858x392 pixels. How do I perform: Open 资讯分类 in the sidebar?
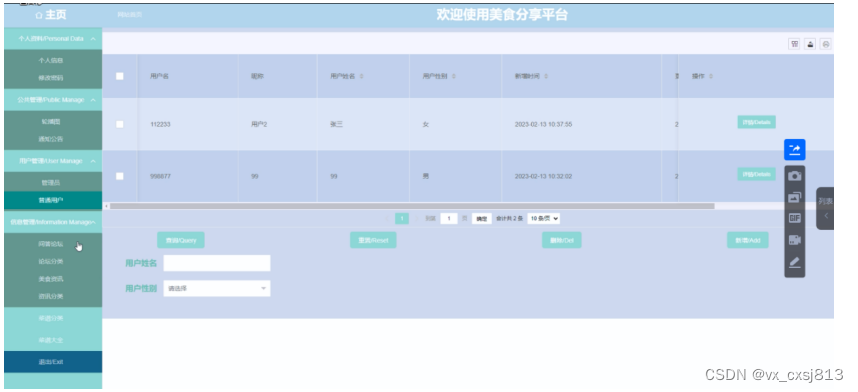[50, 296]
